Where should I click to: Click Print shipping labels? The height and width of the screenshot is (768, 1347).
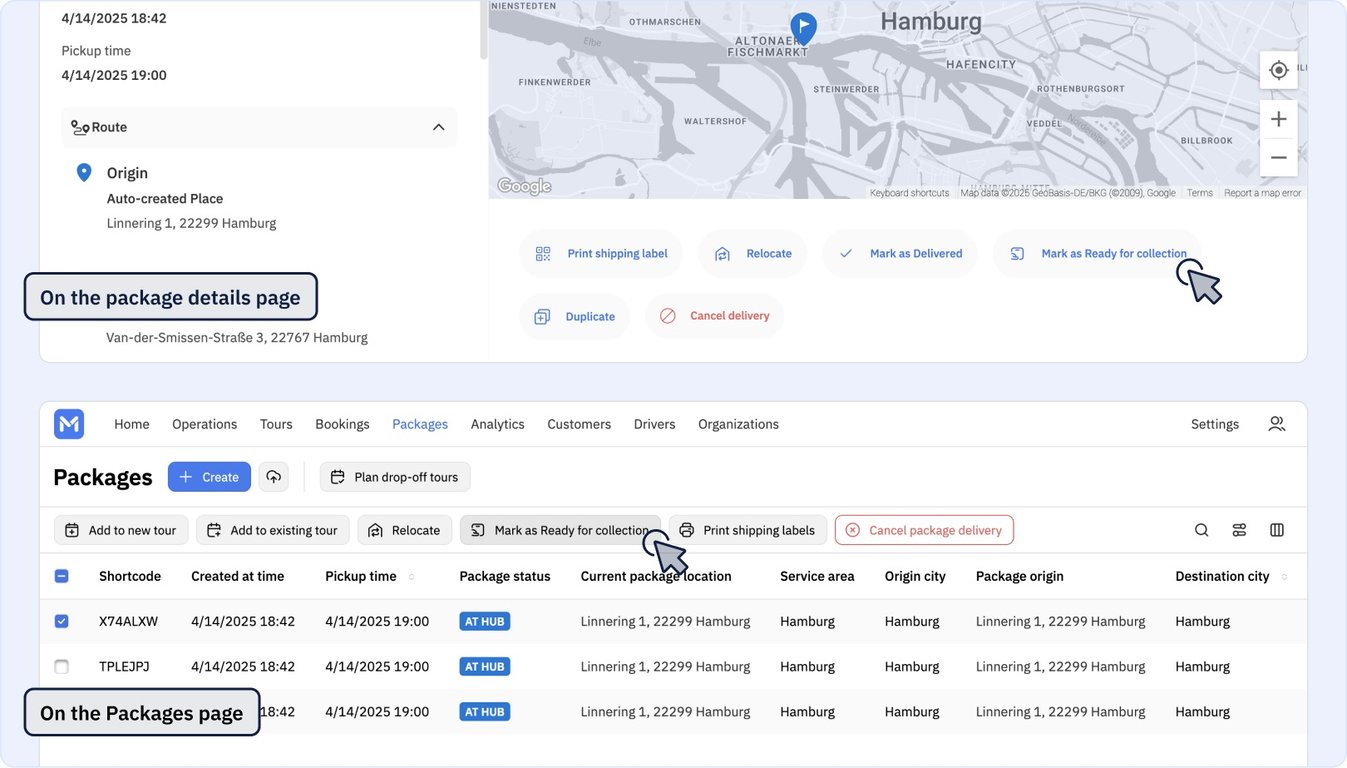[x=748, y=530]
